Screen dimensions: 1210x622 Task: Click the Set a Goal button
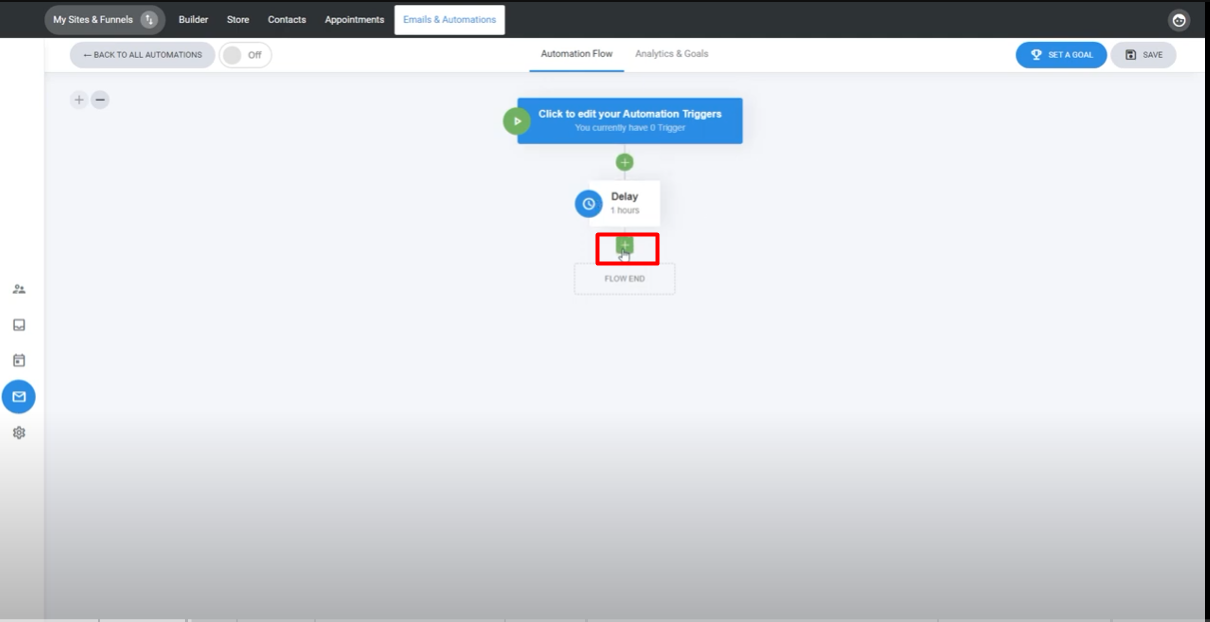tap(1061, 55)
